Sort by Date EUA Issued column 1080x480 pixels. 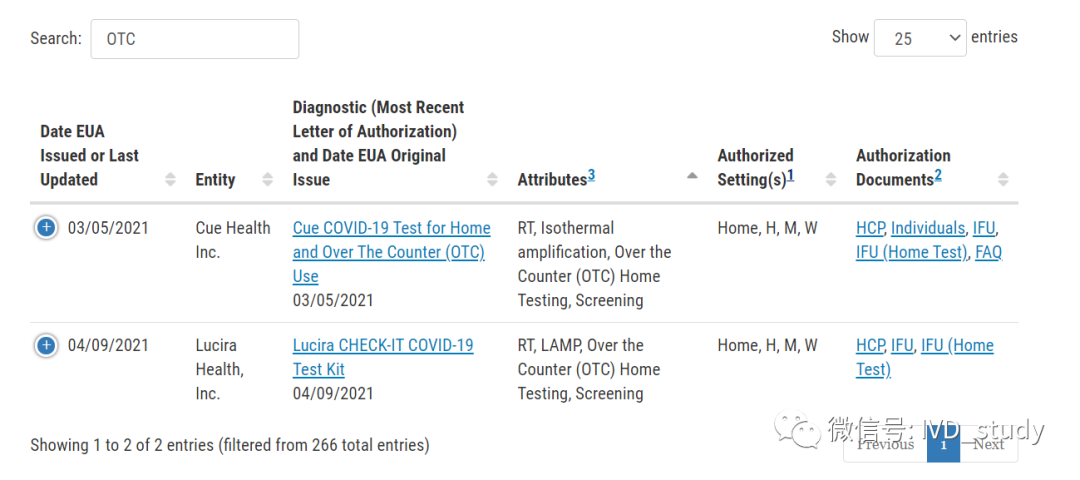pyautogui.click(x=170, y=180)
